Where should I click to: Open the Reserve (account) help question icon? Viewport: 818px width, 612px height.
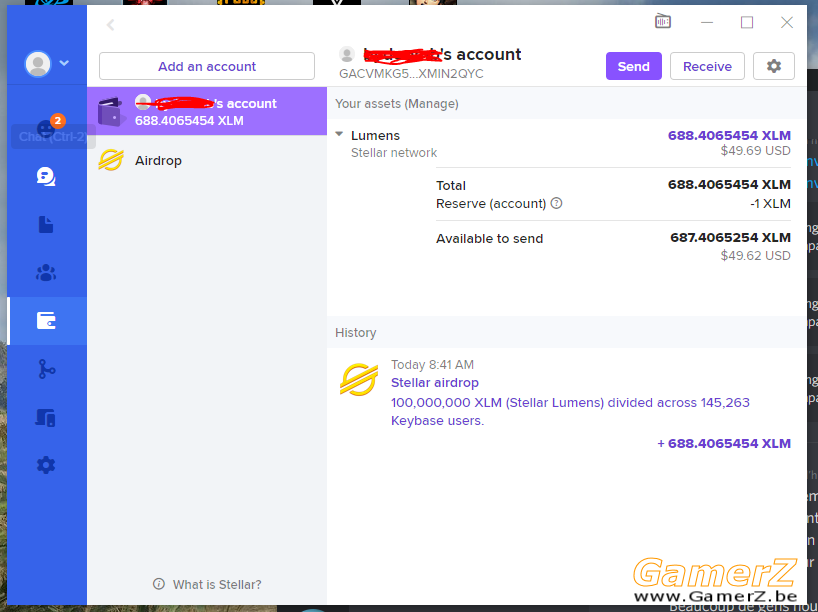(x=557, y=203)
